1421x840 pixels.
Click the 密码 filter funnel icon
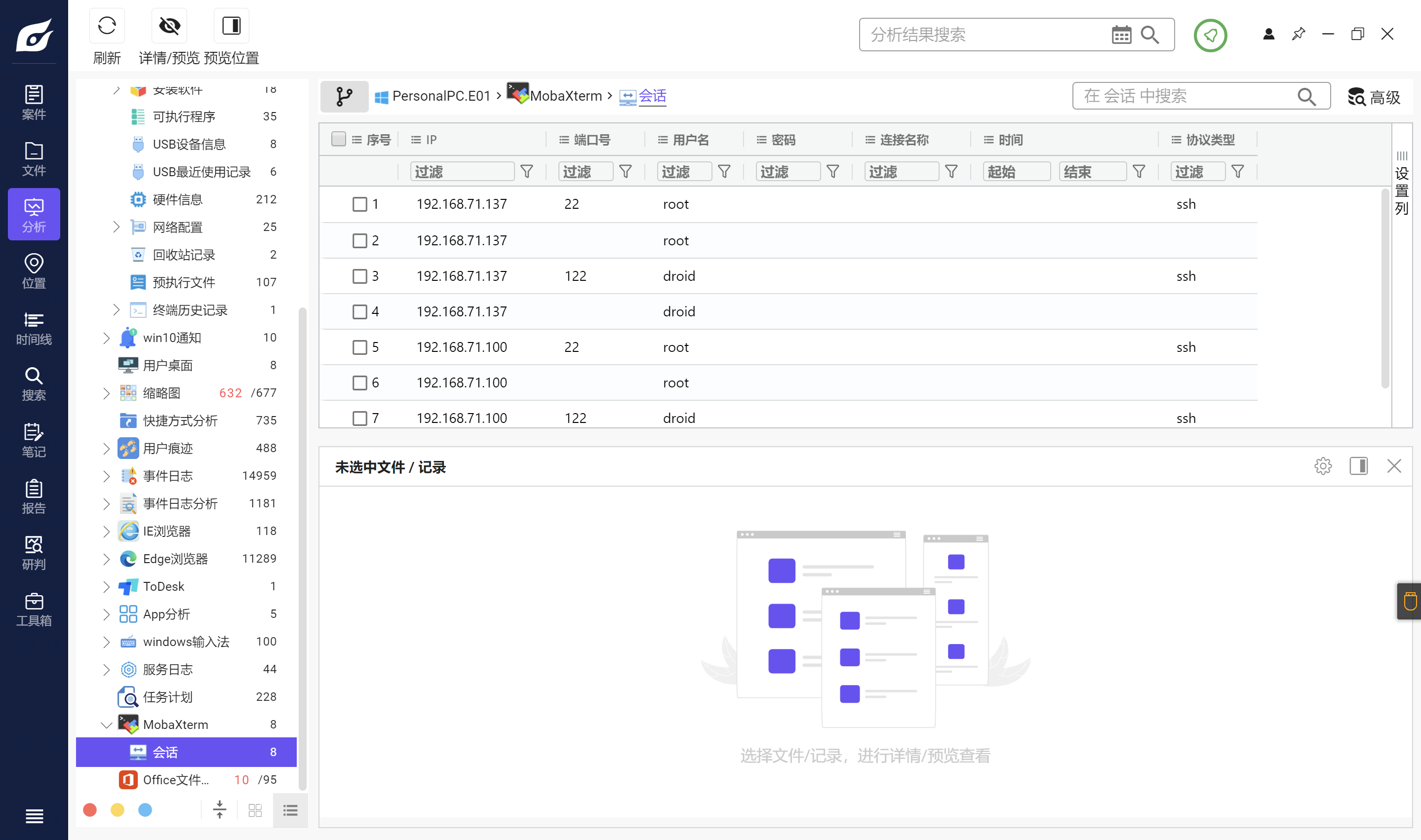(x=833, y=172)
